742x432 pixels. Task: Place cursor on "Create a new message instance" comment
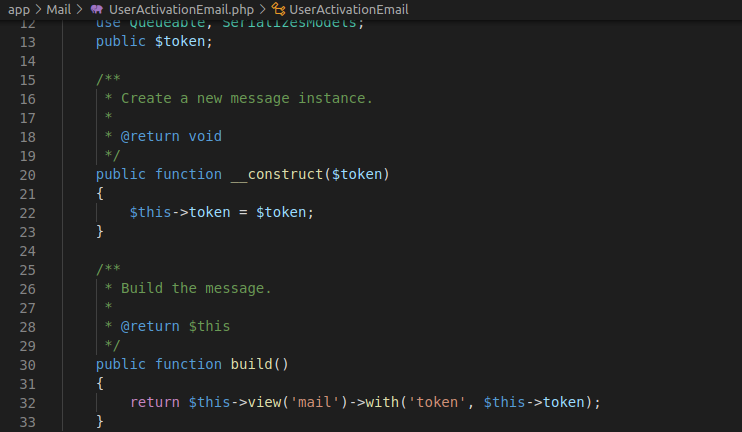(x=246, y=98)
